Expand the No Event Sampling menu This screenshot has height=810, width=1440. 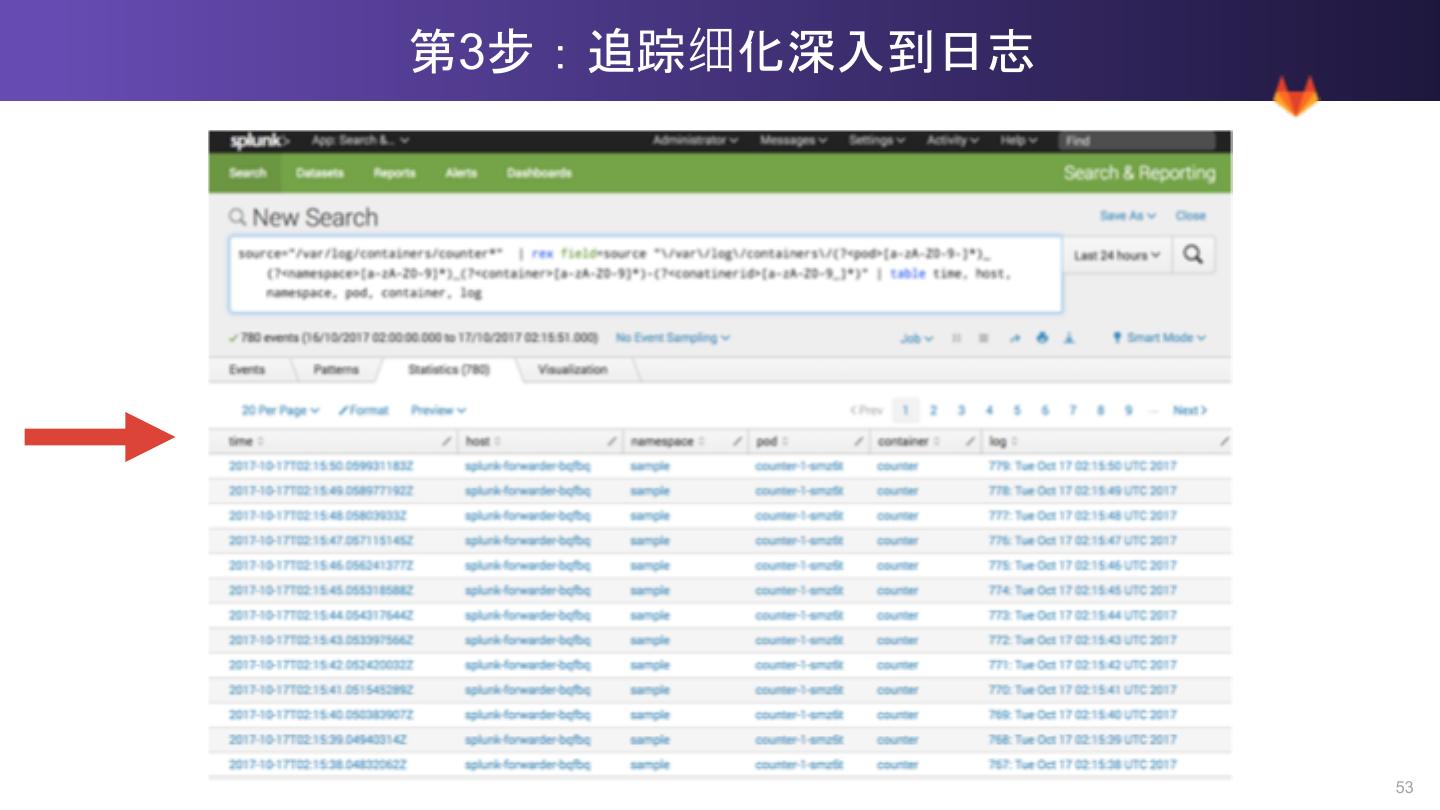click(x=672, y=338)
